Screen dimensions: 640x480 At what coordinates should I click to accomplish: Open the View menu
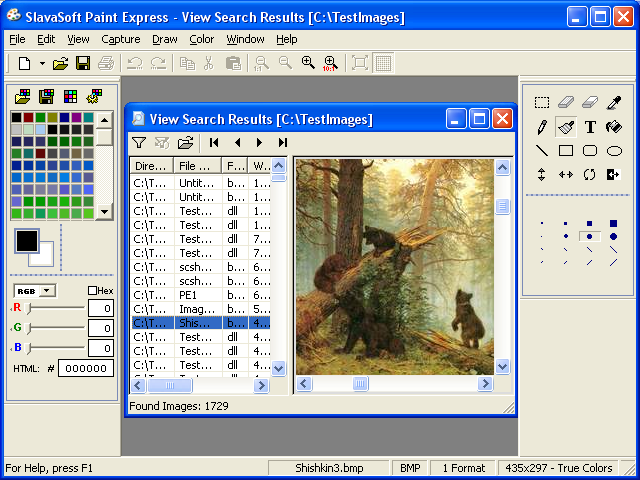pyautogui.click(x=78, y=39)
